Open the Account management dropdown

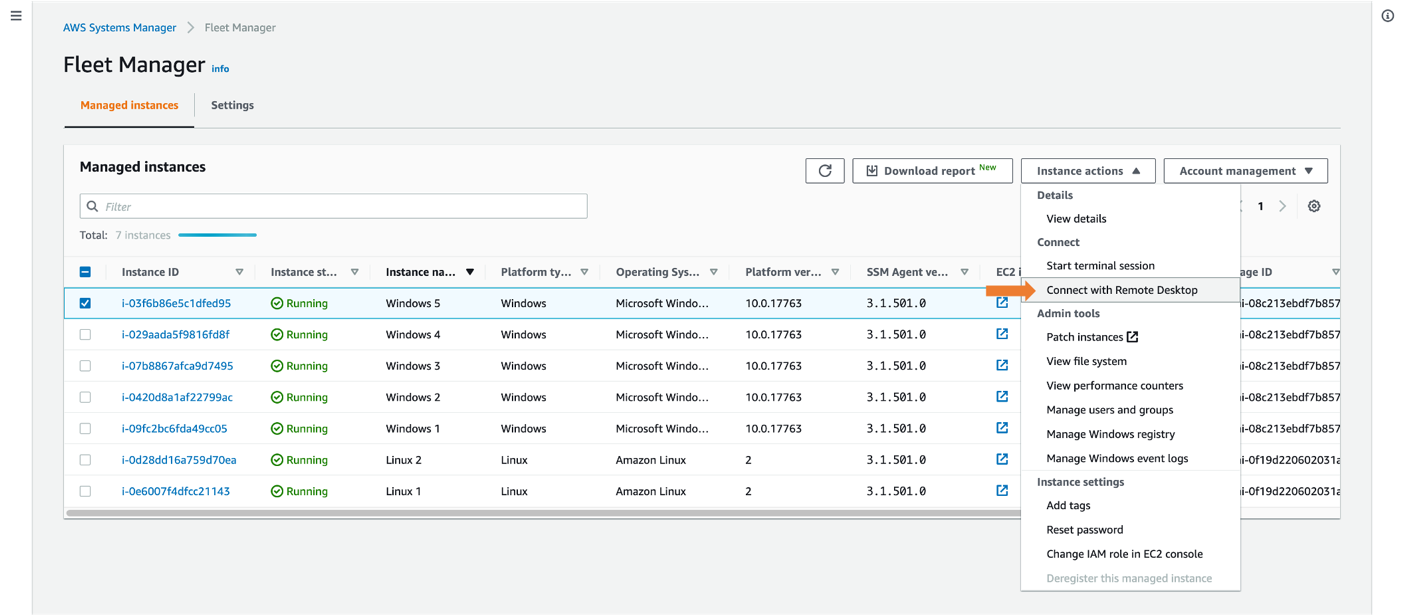(x=1245, y=170)
